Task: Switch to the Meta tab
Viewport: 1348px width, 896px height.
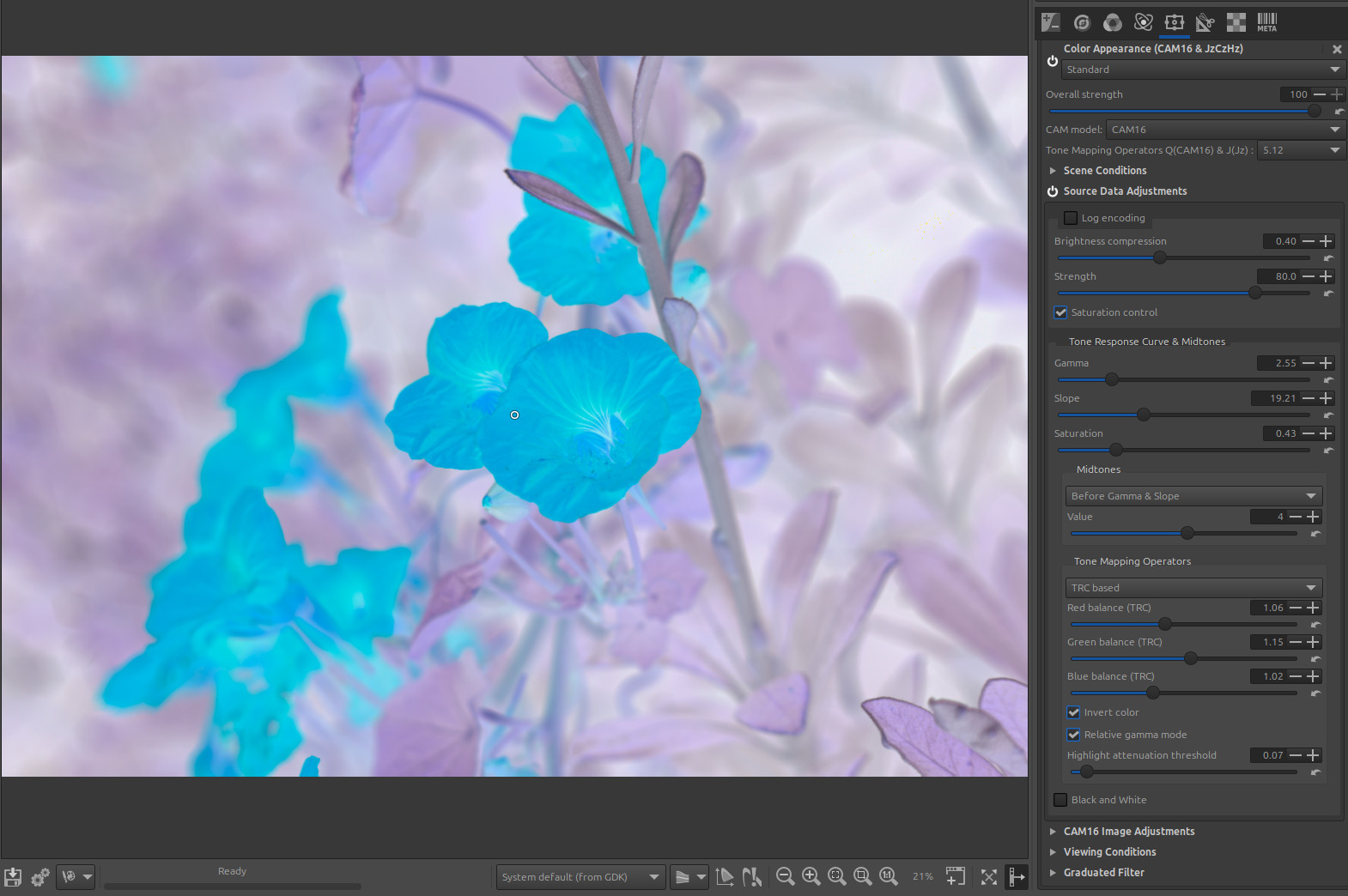Action: [1266, 22]
